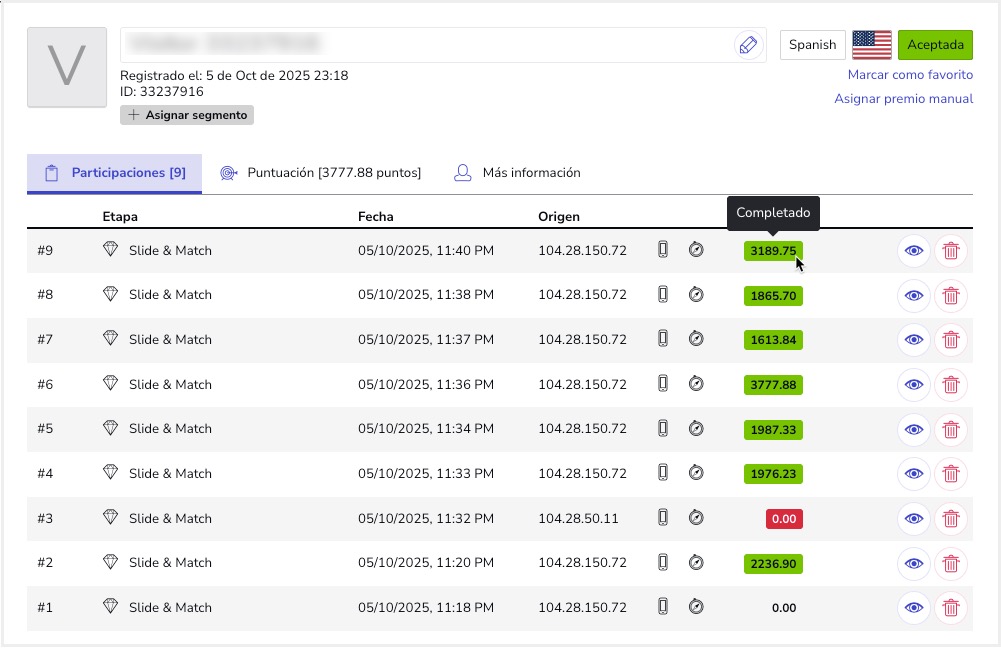Open the Aceptada status dropdown
The width and height of the screenshot is (1001, 648).
tap(935, 45)
